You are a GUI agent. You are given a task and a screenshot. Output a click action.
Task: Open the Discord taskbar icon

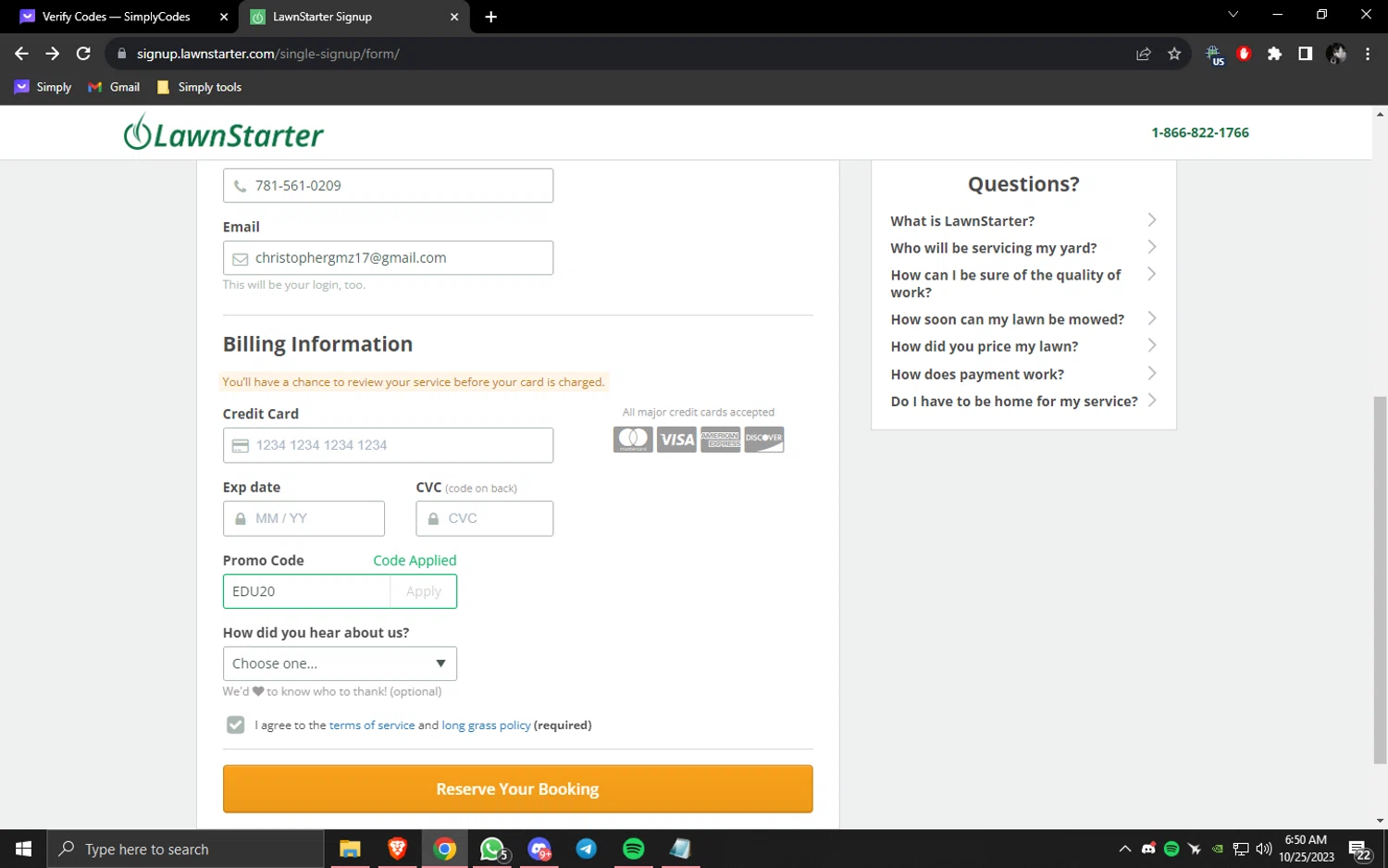pyautogui.click(x=539, y=849)
